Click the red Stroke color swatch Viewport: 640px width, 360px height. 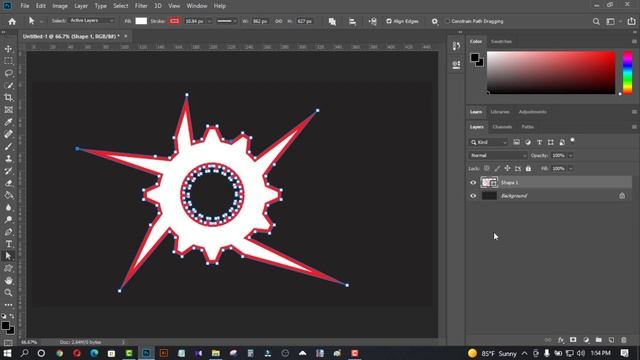(x=174, y=21)
